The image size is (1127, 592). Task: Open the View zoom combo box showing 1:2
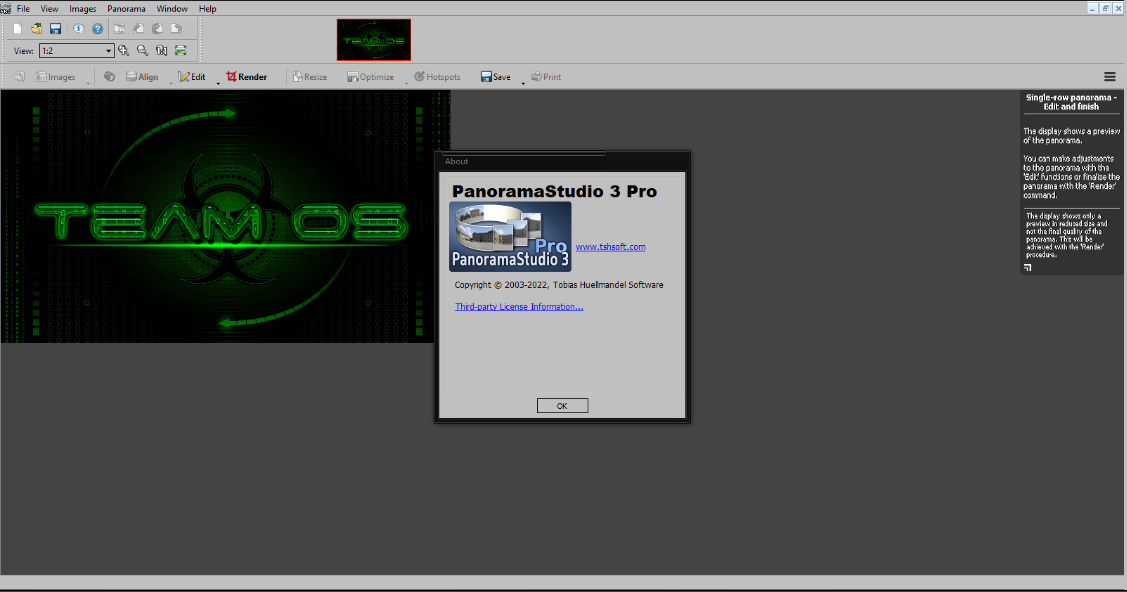[76, 50]
